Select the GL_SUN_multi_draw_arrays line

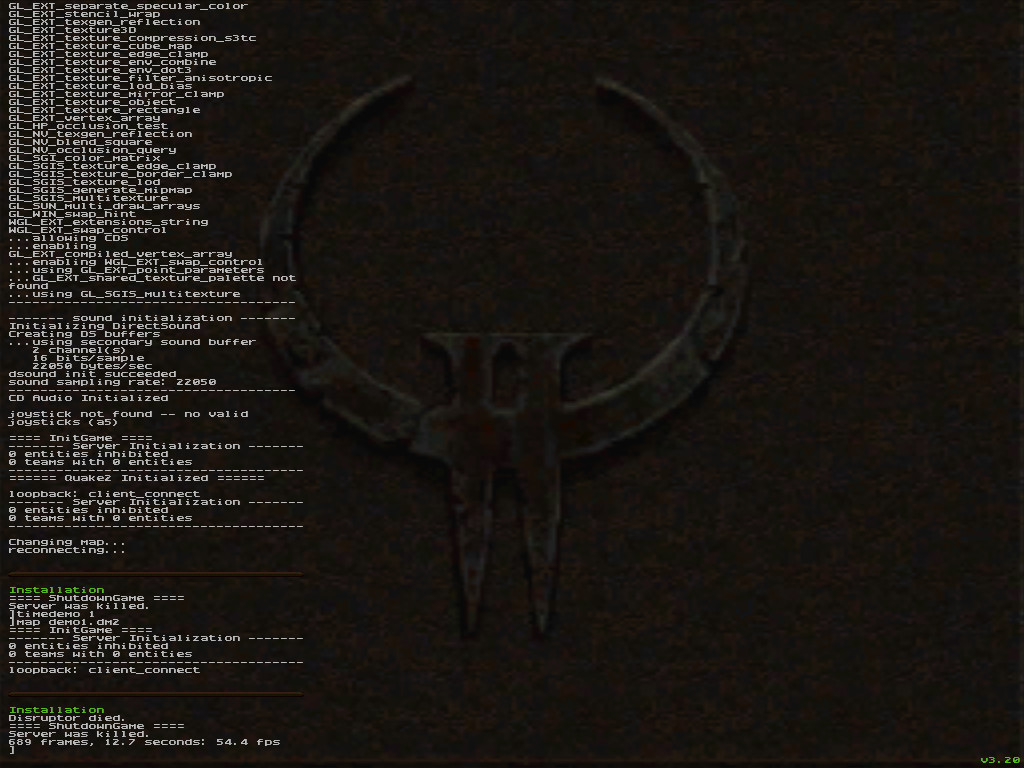104,206
